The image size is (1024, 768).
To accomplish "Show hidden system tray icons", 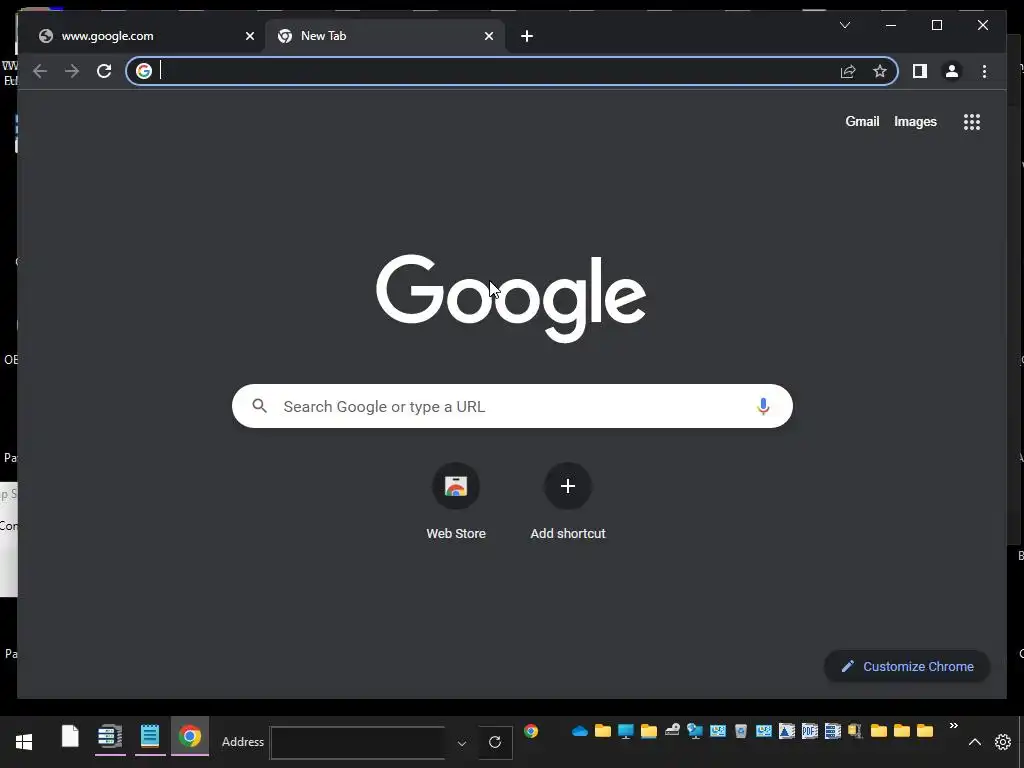I will pos(974,742).
